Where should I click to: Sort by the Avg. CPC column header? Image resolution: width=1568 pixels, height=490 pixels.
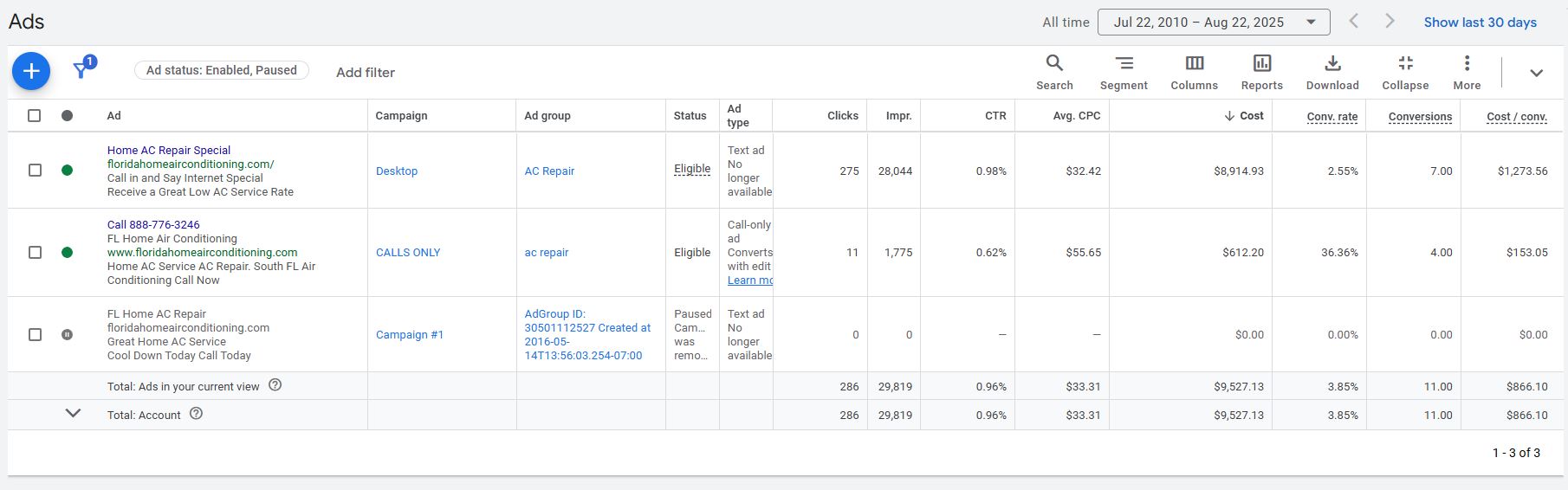[x=1077, y=116]
